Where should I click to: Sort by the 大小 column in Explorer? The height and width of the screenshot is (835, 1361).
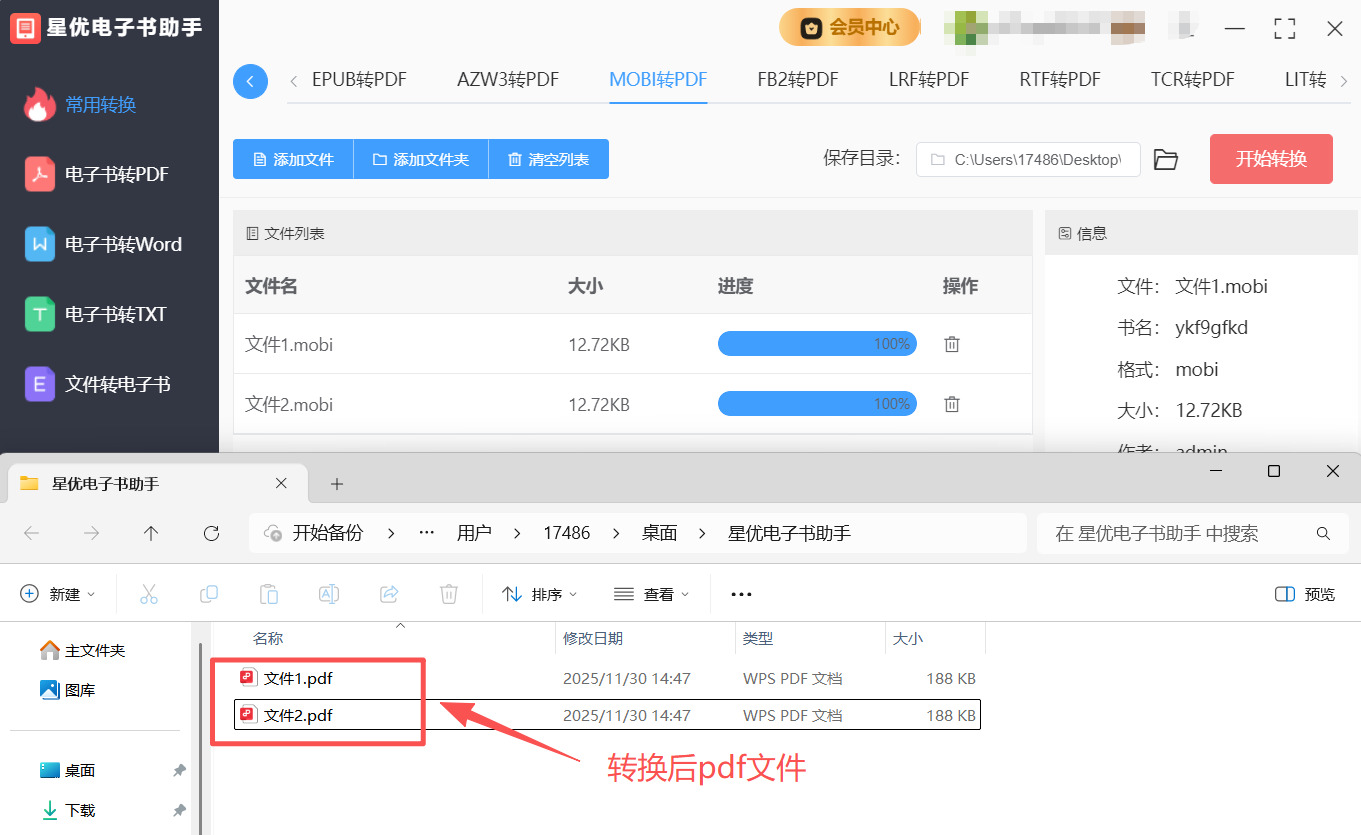pos(908,638)
